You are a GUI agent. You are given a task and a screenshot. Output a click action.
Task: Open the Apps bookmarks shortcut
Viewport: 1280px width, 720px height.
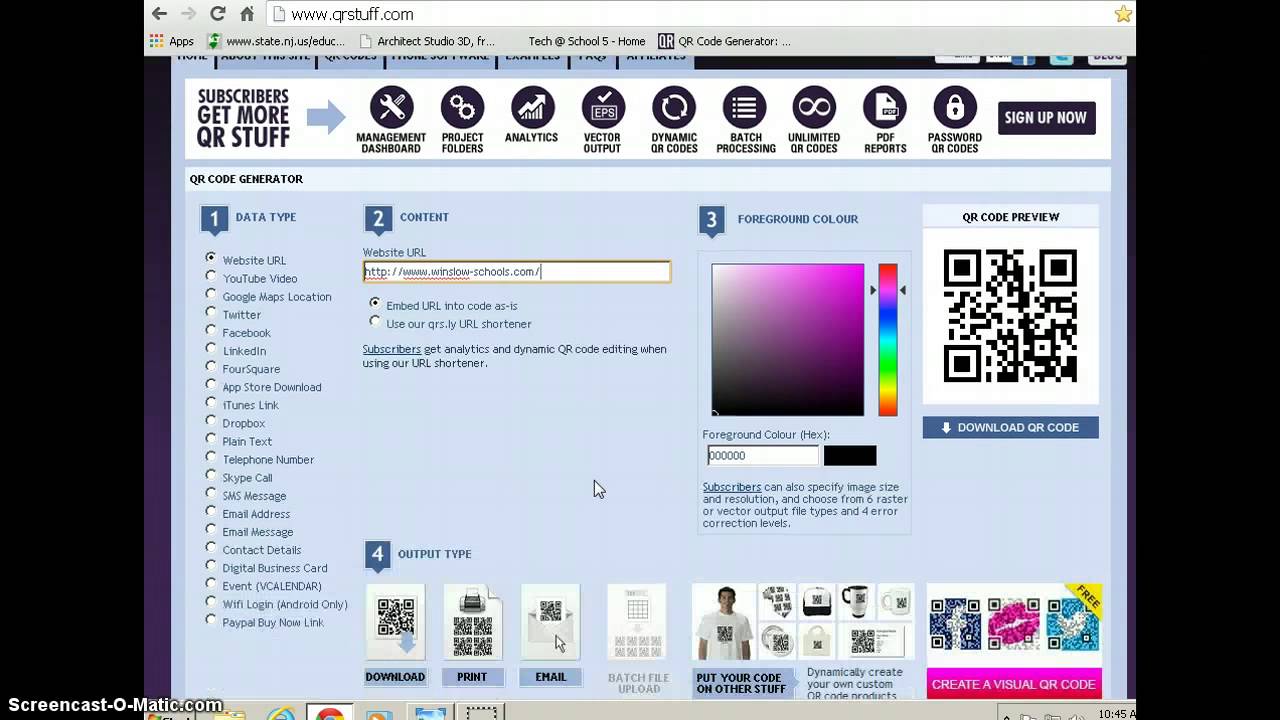pos(172,41)
